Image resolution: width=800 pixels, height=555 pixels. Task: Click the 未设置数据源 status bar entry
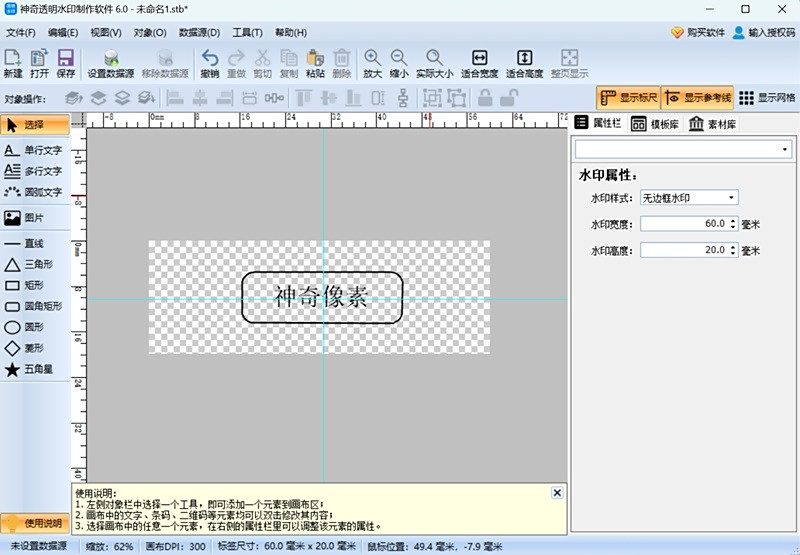39,546
